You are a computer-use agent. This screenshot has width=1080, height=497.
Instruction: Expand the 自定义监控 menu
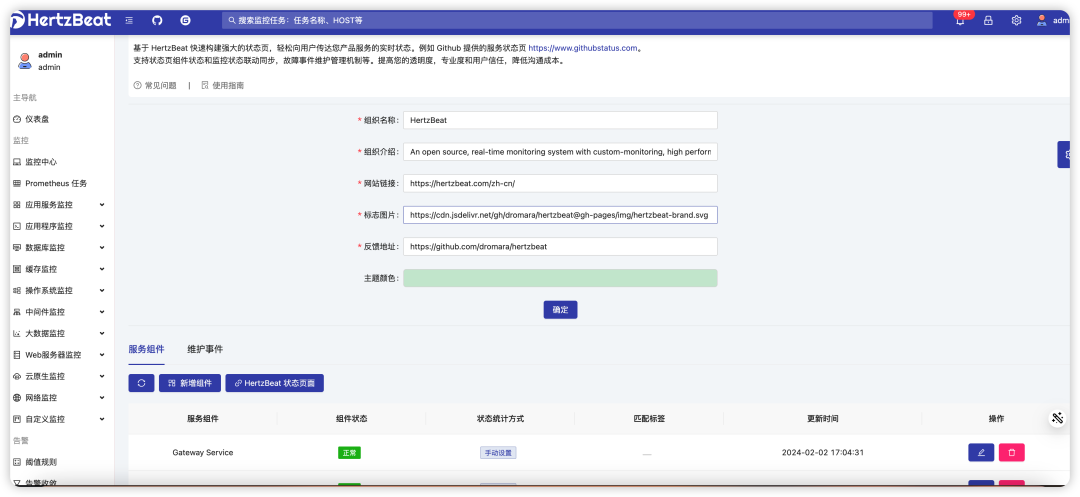tap(60, 419)
